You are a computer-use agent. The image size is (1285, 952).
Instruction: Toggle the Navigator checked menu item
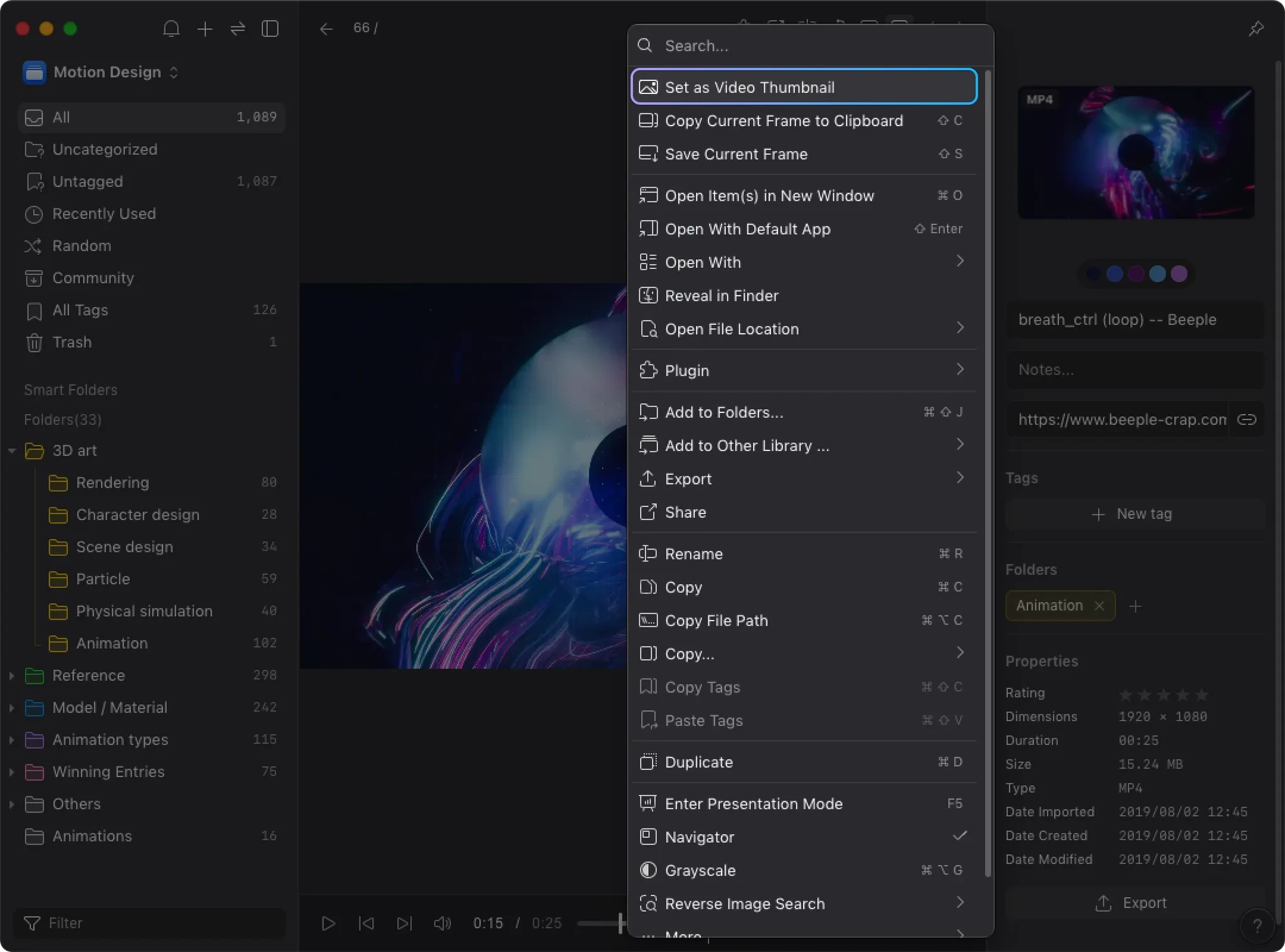[804, 837]
